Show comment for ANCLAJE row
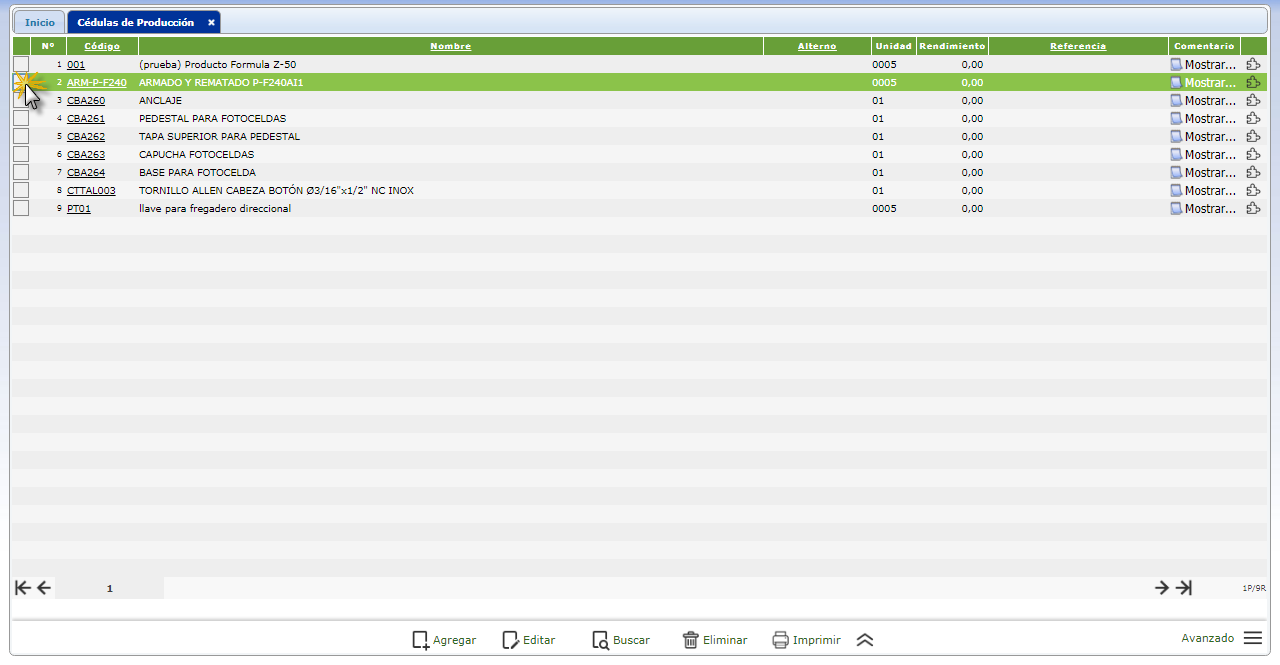 [x=1203, y=100]
